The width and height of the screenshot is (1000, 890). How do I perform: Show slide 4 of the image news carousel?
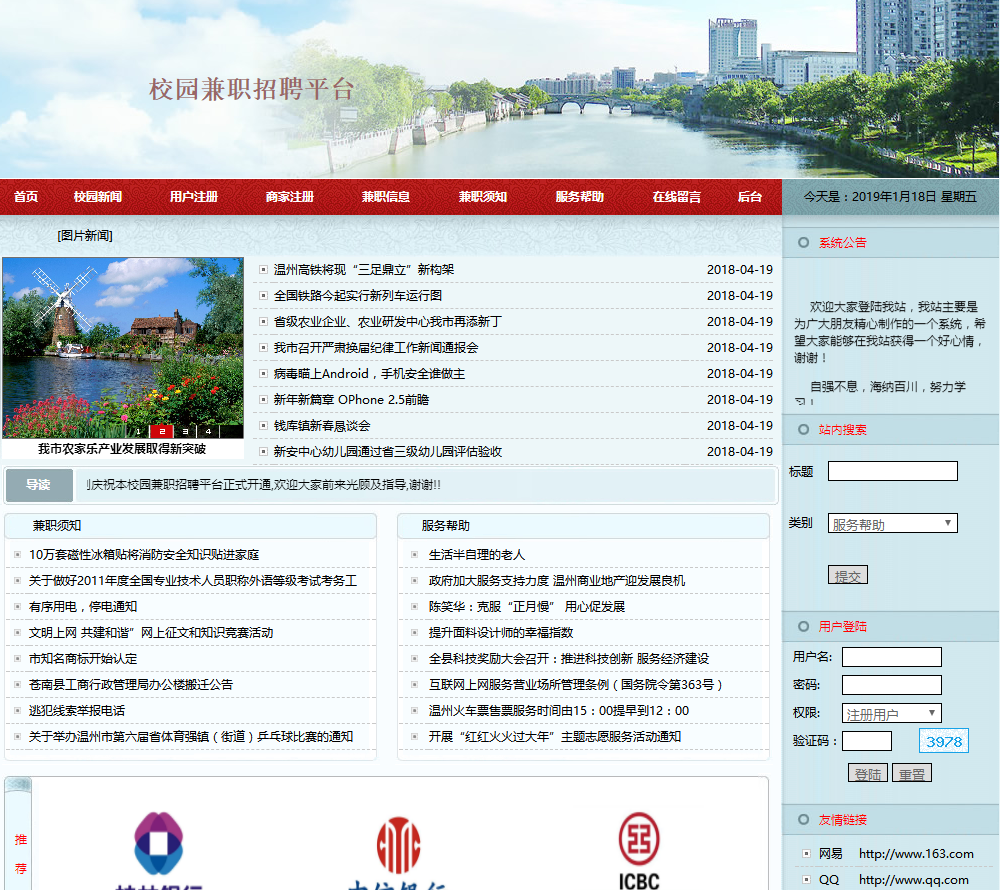coord(208,432)
